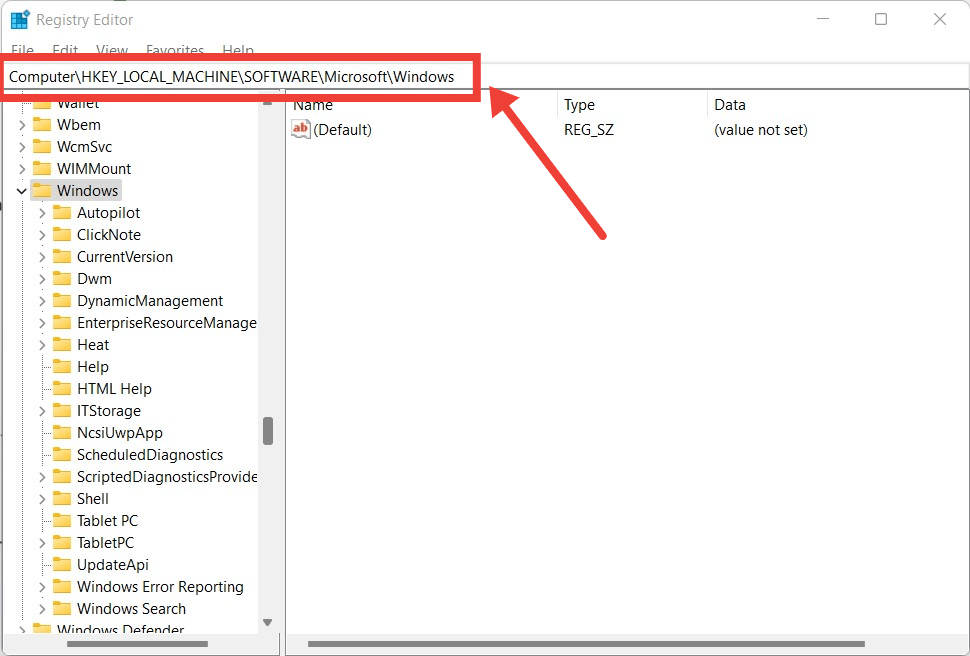Viewport: 970px width, 656px height.
Task: Maximize the Registry Editor window
Action: tap(881, 19)
